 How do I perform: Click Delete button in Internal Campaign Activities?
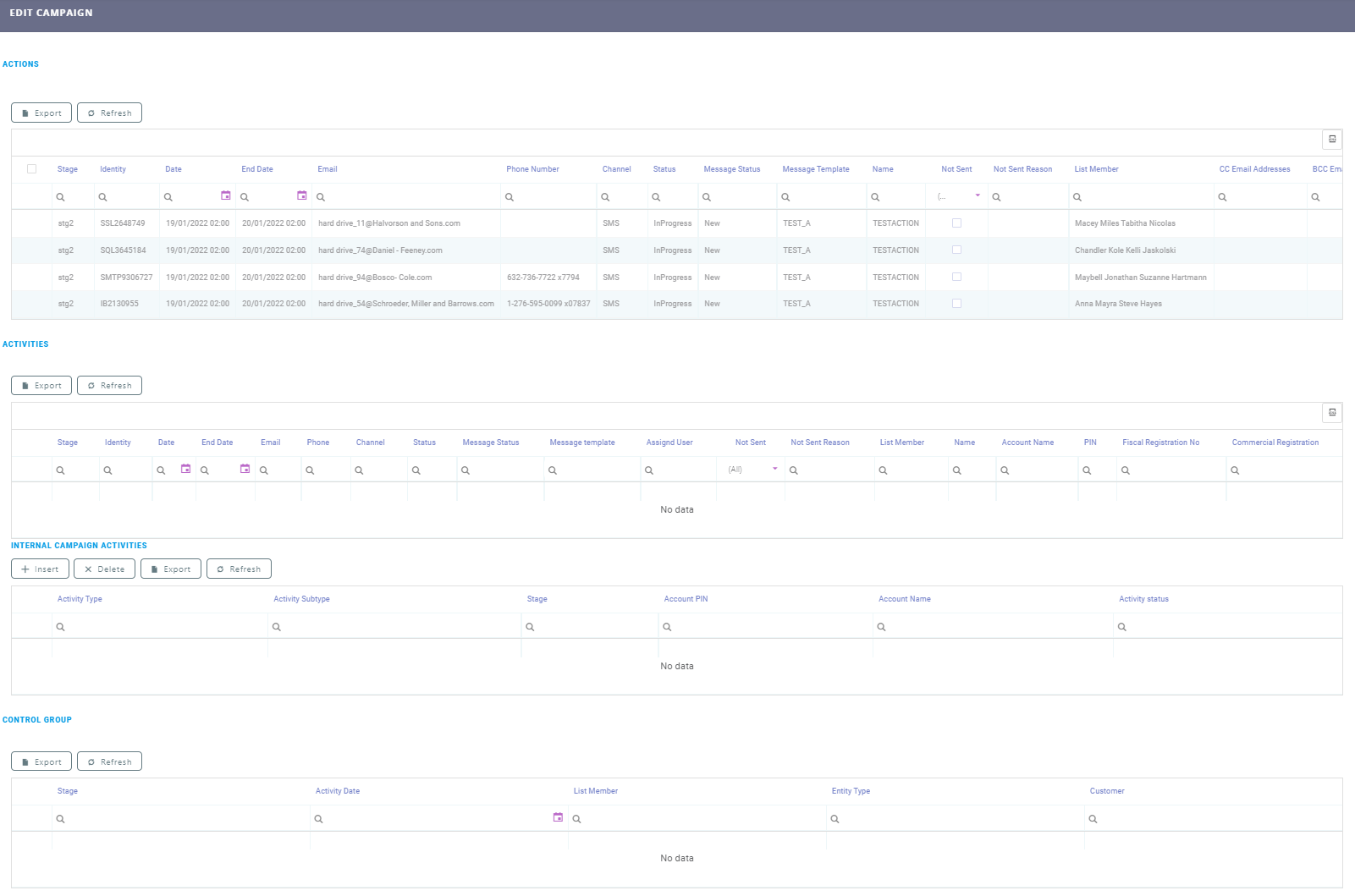104,569
